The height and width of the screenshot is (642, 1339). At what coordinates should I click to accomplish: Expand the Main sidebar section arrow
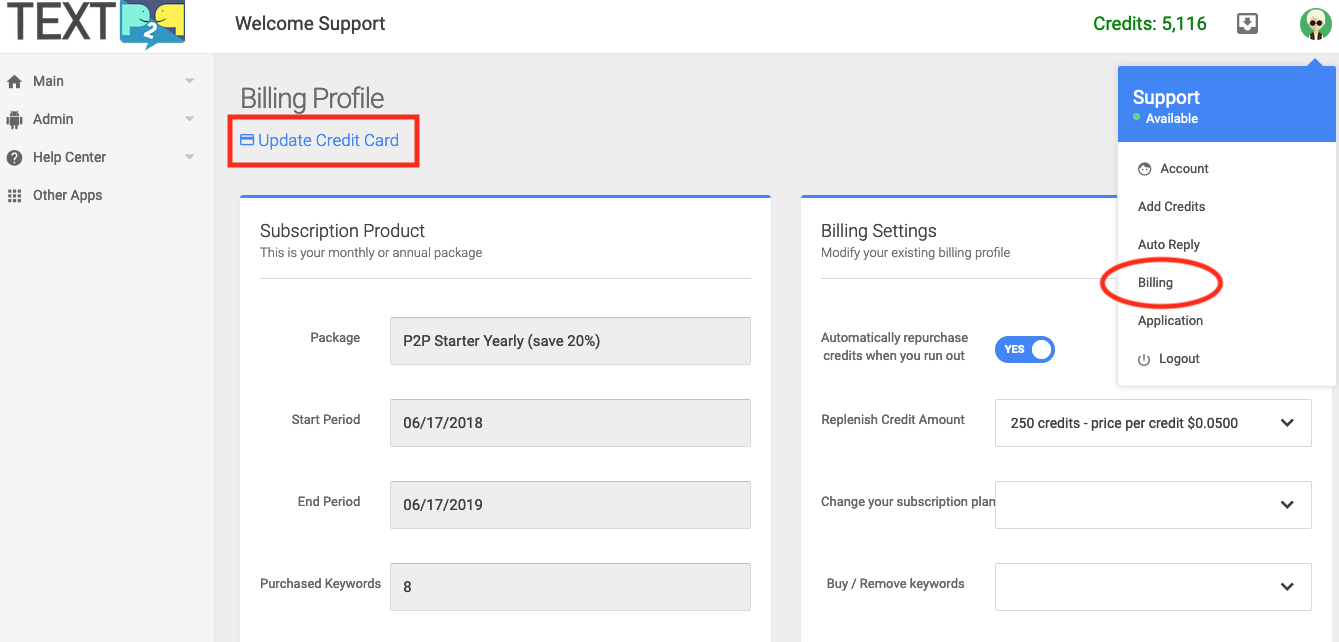click(x=189, y=81)
